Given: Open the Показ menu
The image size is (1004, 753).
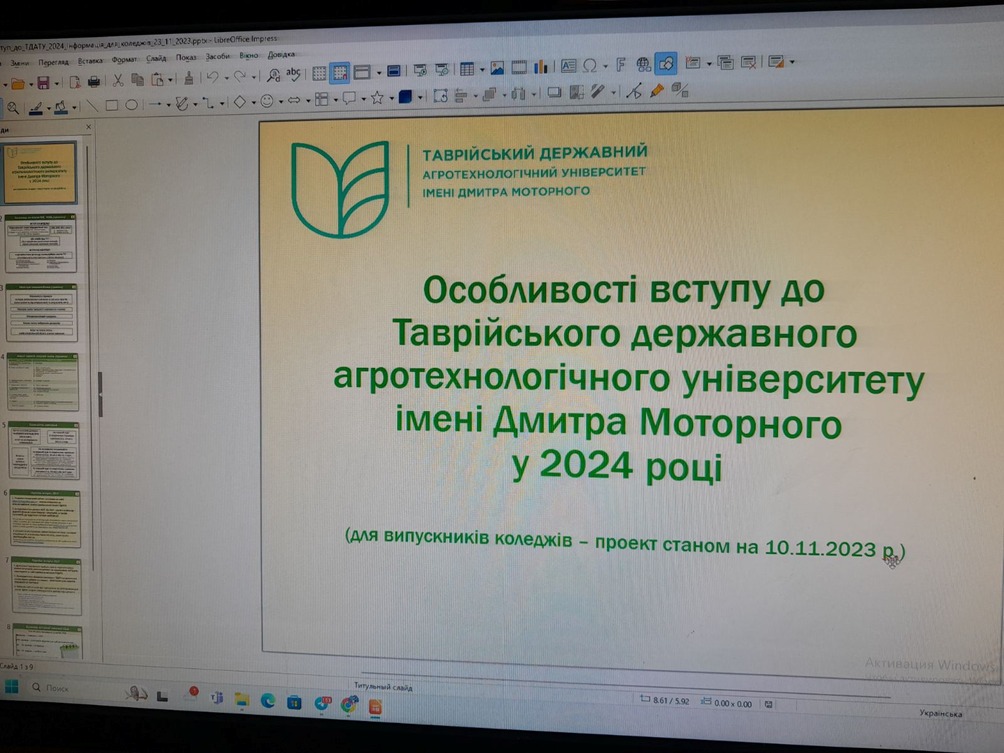Looking at the screenshot, I should pos(186,58).
